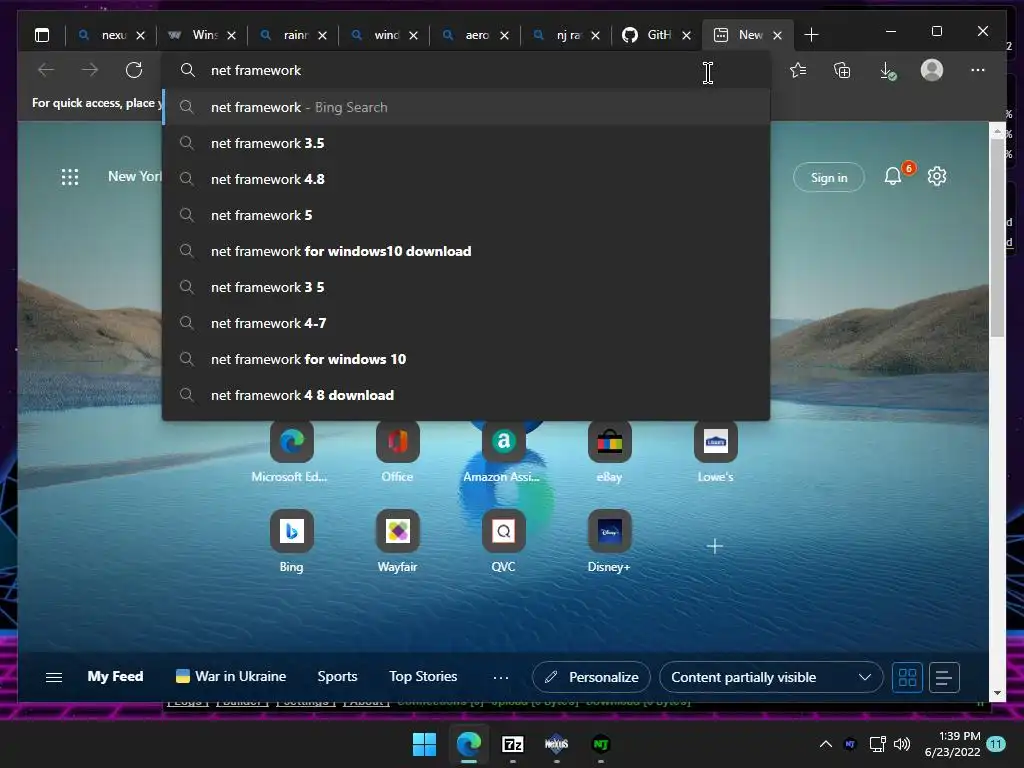Show hidden system tray icons chevron
The width and height of the screenshot is (1024, 768).
(825, 744)
